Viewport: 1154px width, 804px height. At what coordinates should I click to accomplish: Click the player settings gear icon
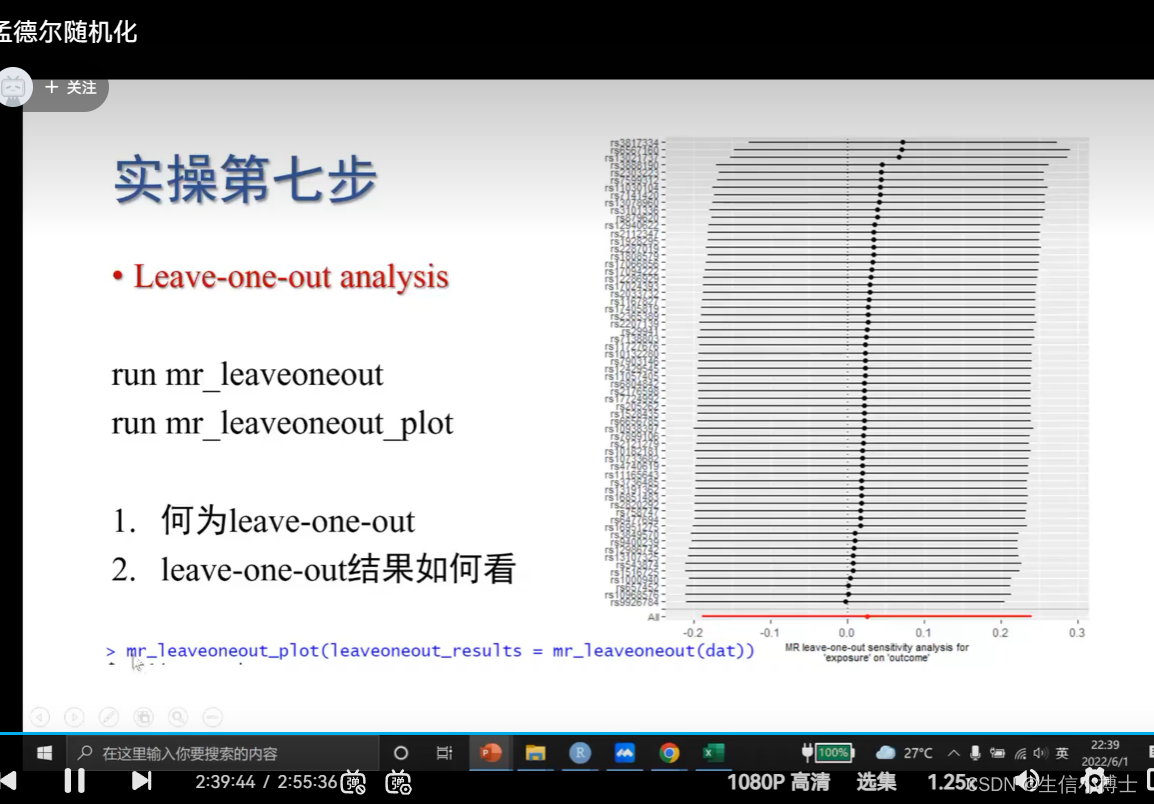pyautogui.click(x=1094, y=781)
